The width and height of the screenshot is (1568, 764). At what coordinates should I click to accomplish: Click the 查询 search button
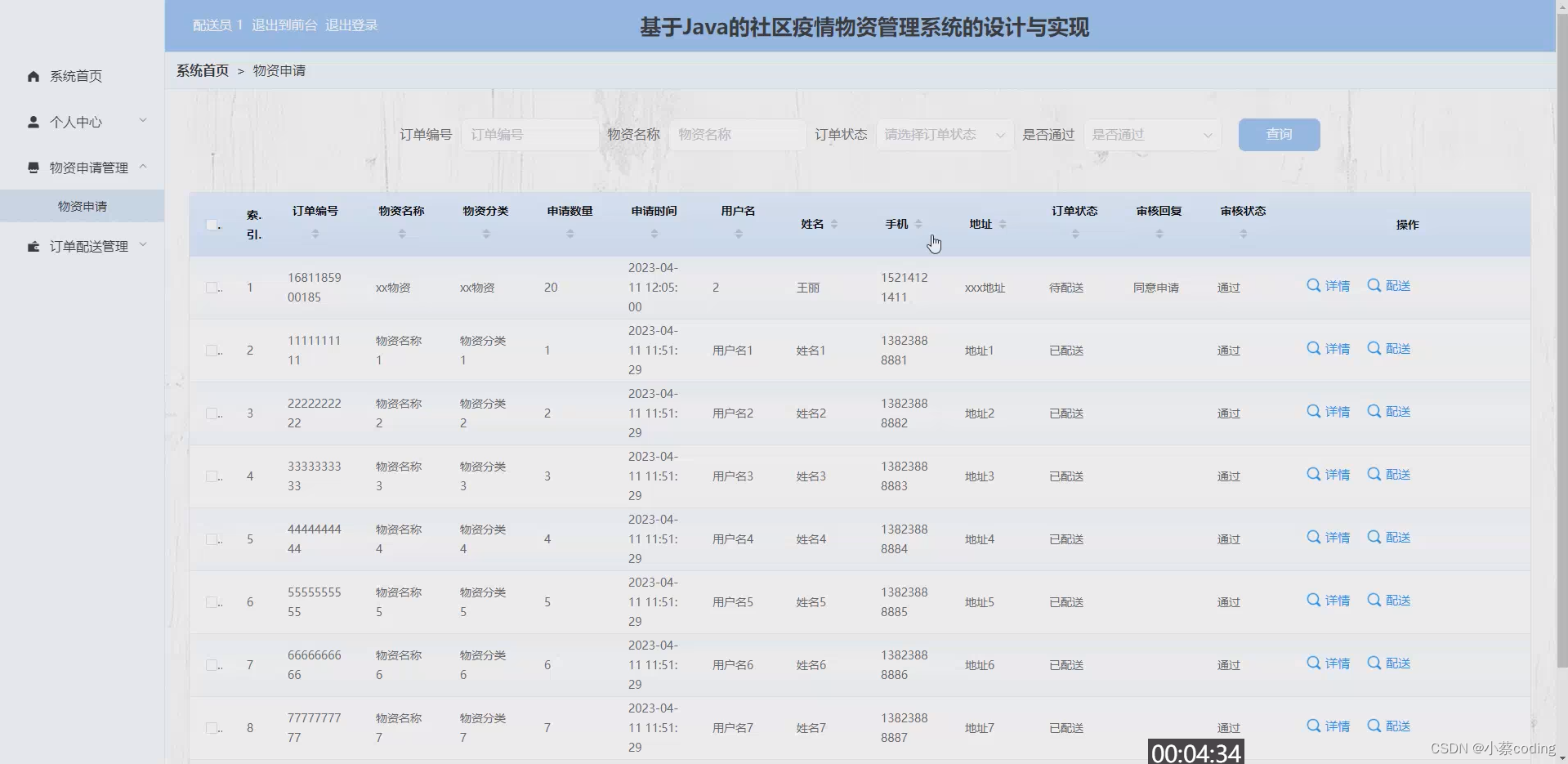point(1279,135)
